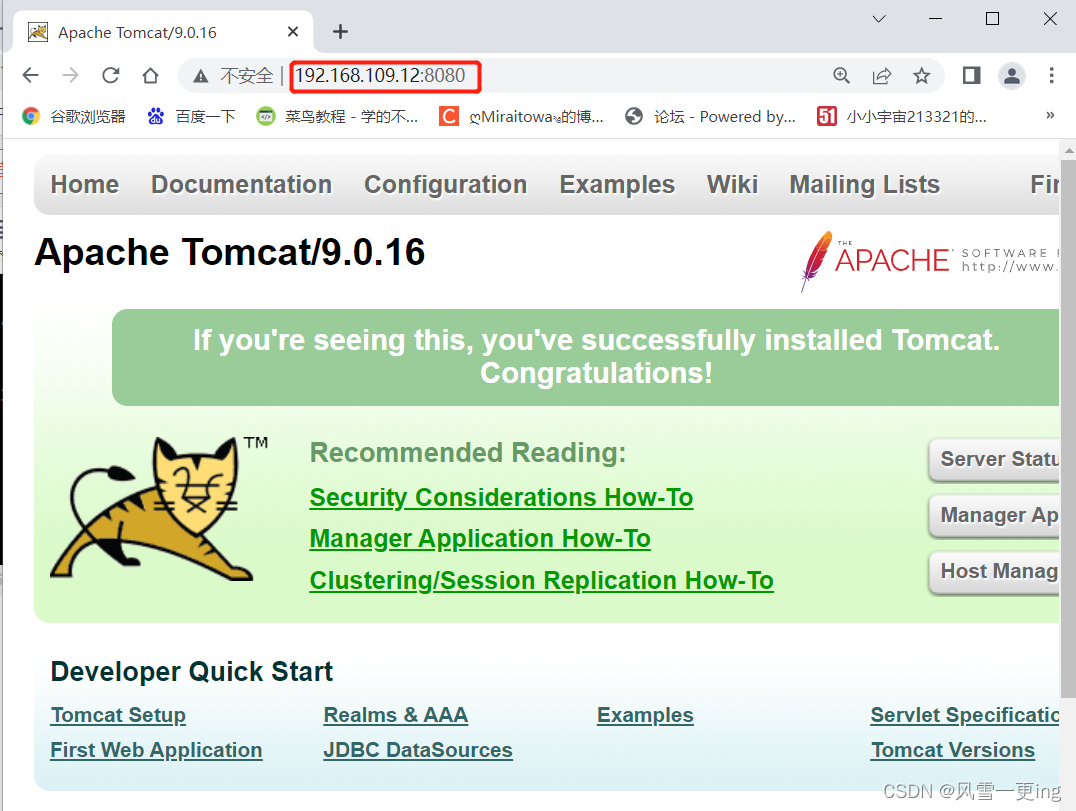1076x811 pixels.
Task: Bookmark this page with the star icon
Action: tap(922, 75)
